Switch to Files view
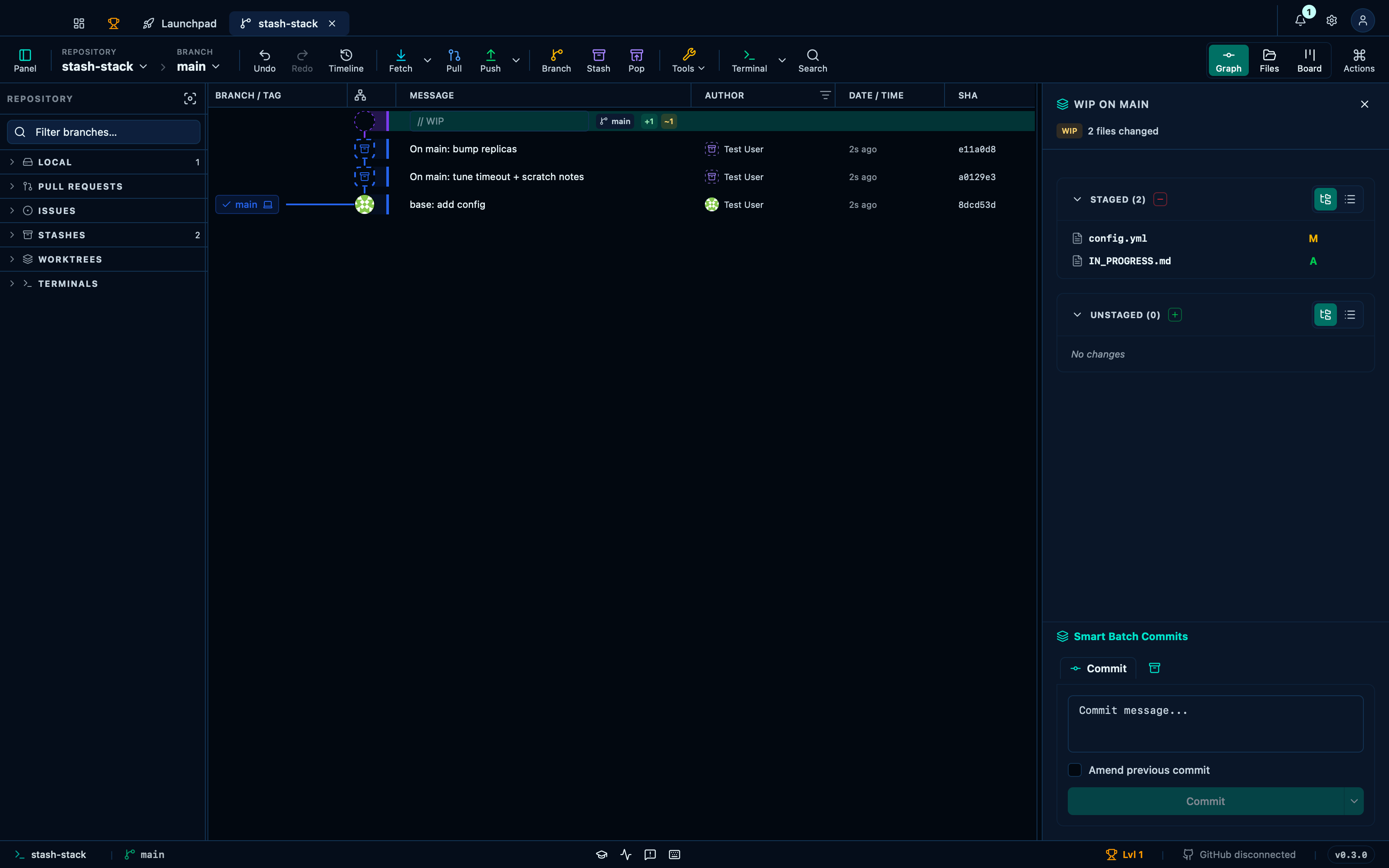The height and width of the screenshot is (868, 1389). (x=1269, y=60)
